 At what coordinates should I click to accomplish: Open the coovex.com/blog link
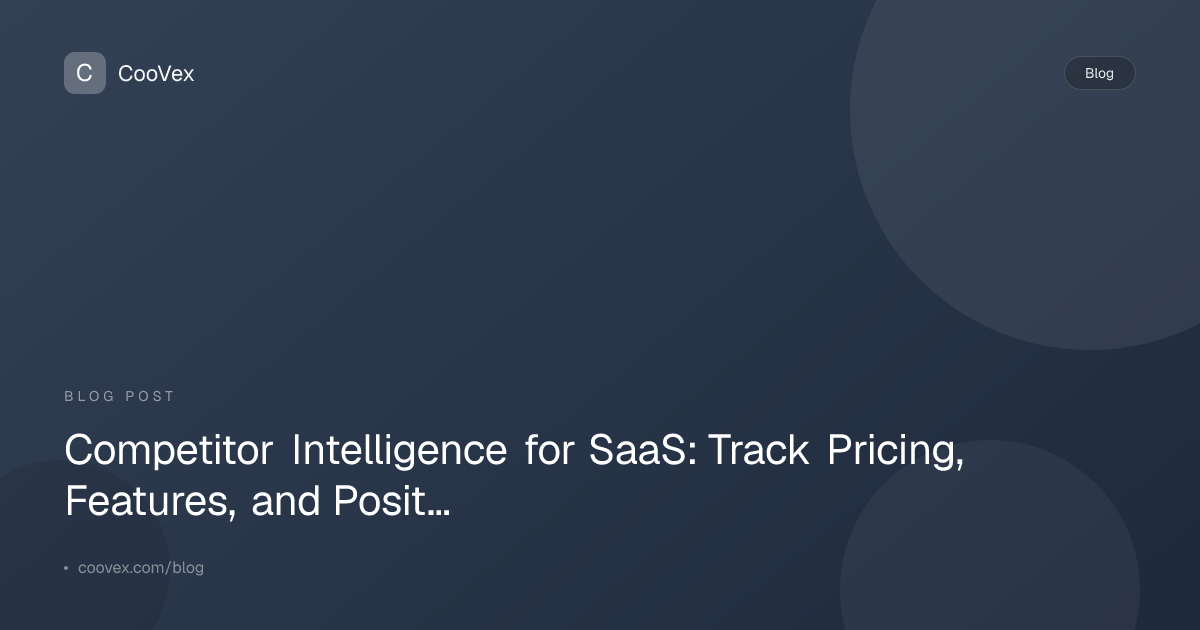tap(141, 568)
